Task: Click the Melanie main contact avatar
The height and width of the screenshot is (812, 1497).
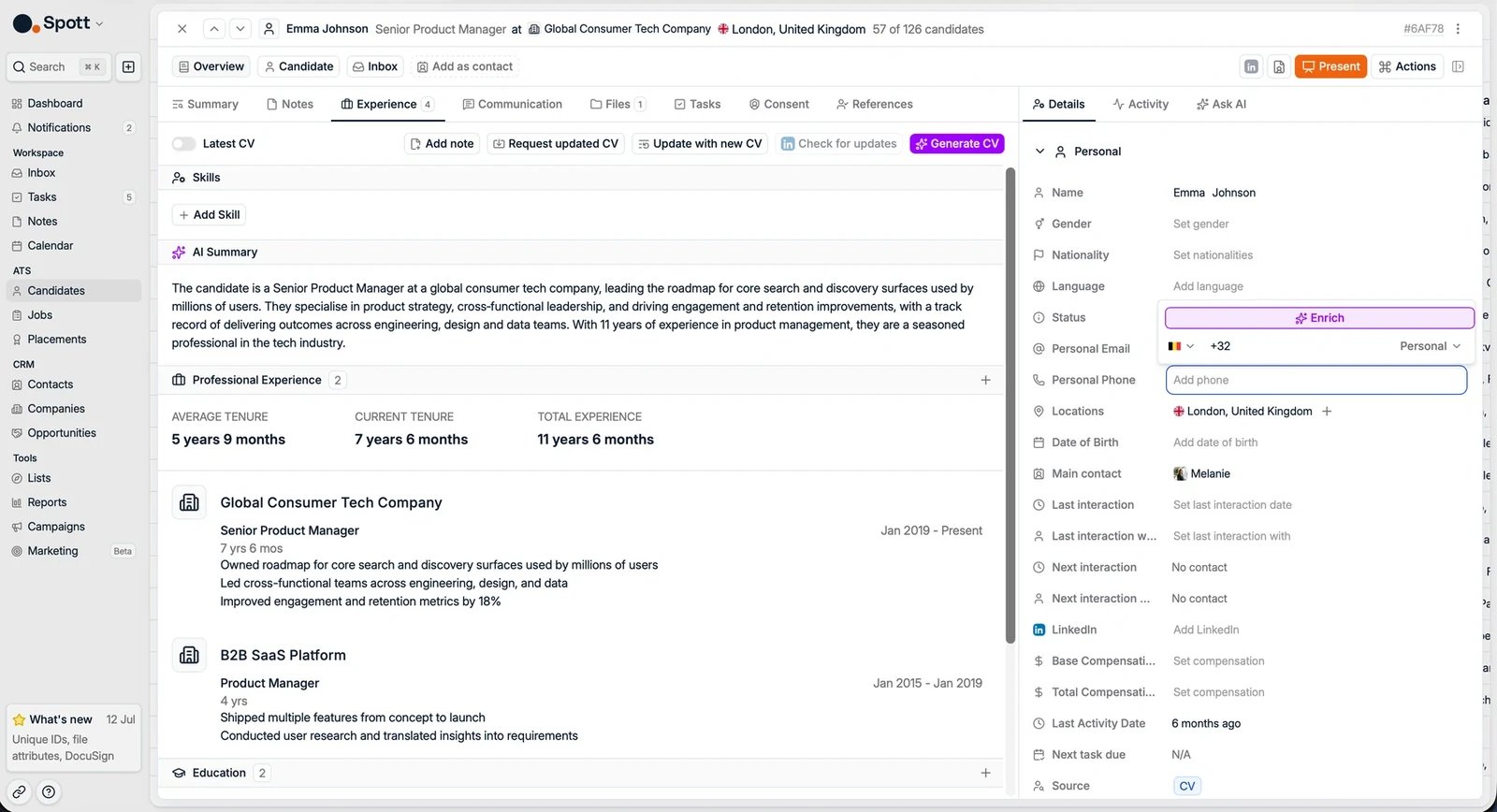Action: coord(1180,473)
